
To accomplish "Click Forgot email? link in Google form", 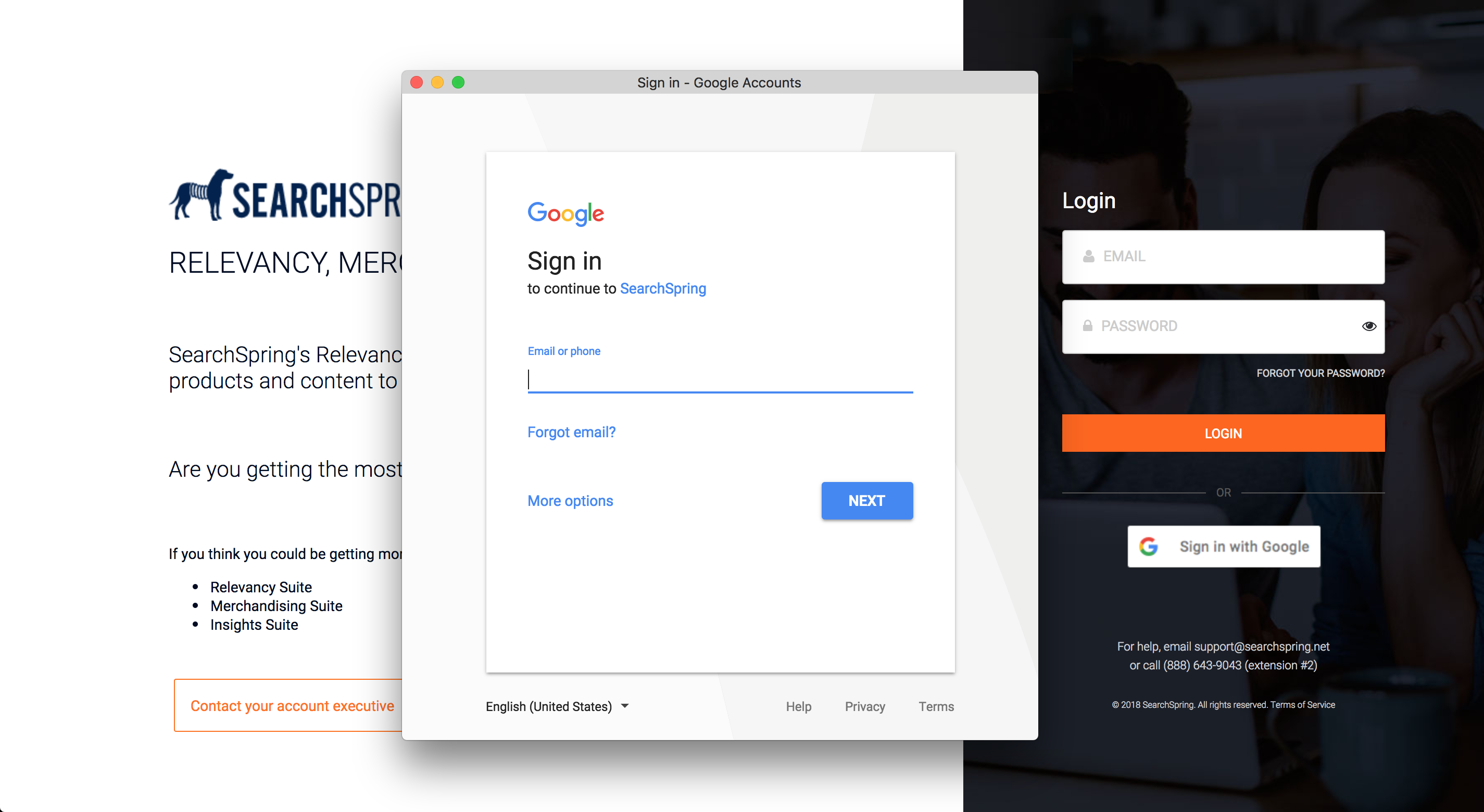I will (570, 432).
